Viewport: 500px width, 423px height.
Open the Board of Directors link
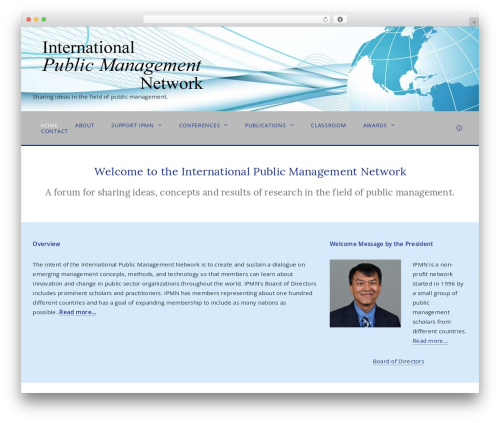tap(398, 361)
